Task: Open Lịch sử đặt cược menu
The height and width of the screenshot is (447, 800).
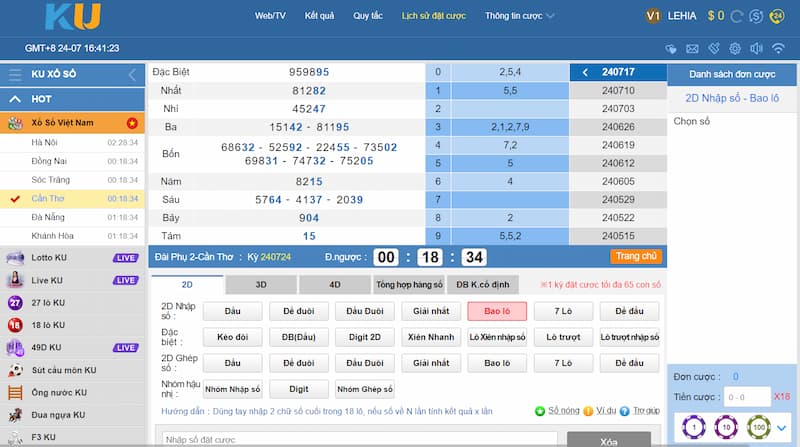Action: tap(434, 16)
